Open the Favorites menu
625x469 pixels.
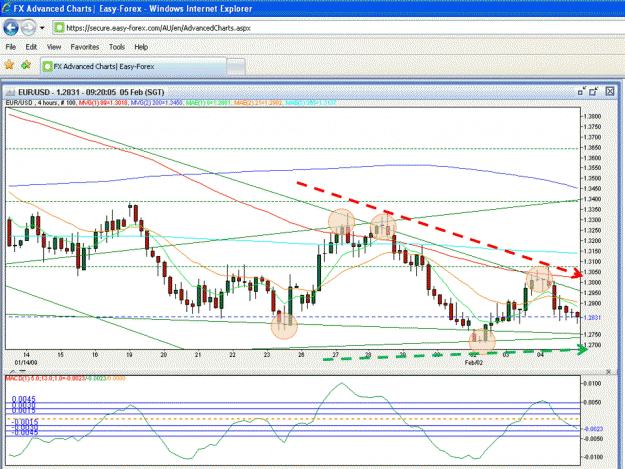pyautogui.click(x=85, y=47)
